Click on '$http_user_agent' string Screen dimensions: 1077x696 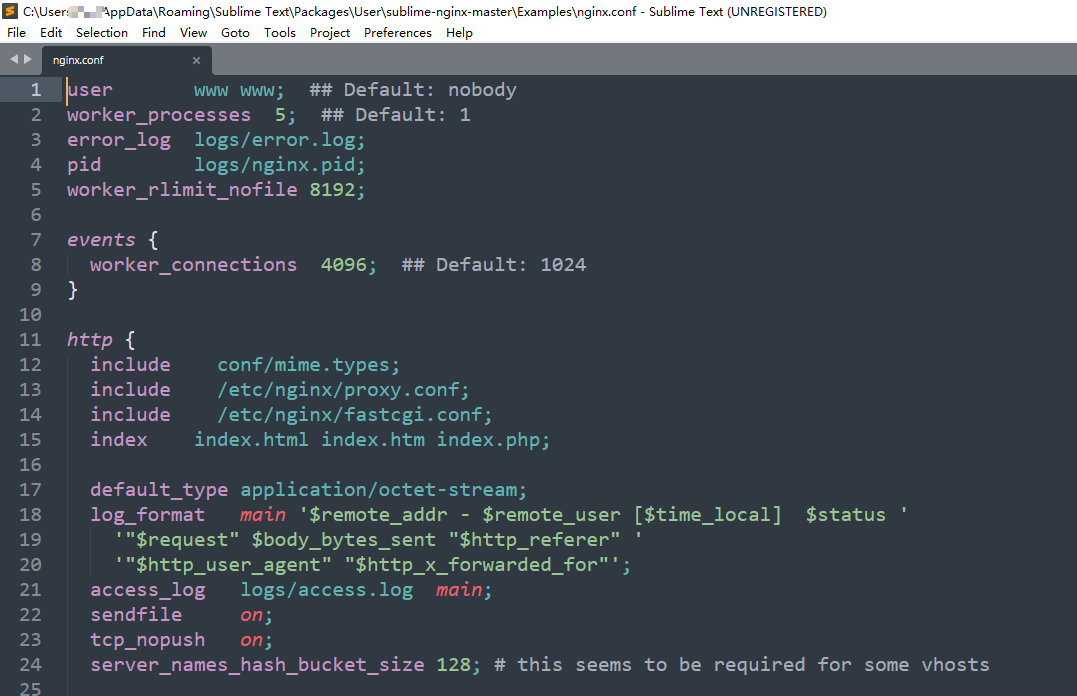click(228, 565)
